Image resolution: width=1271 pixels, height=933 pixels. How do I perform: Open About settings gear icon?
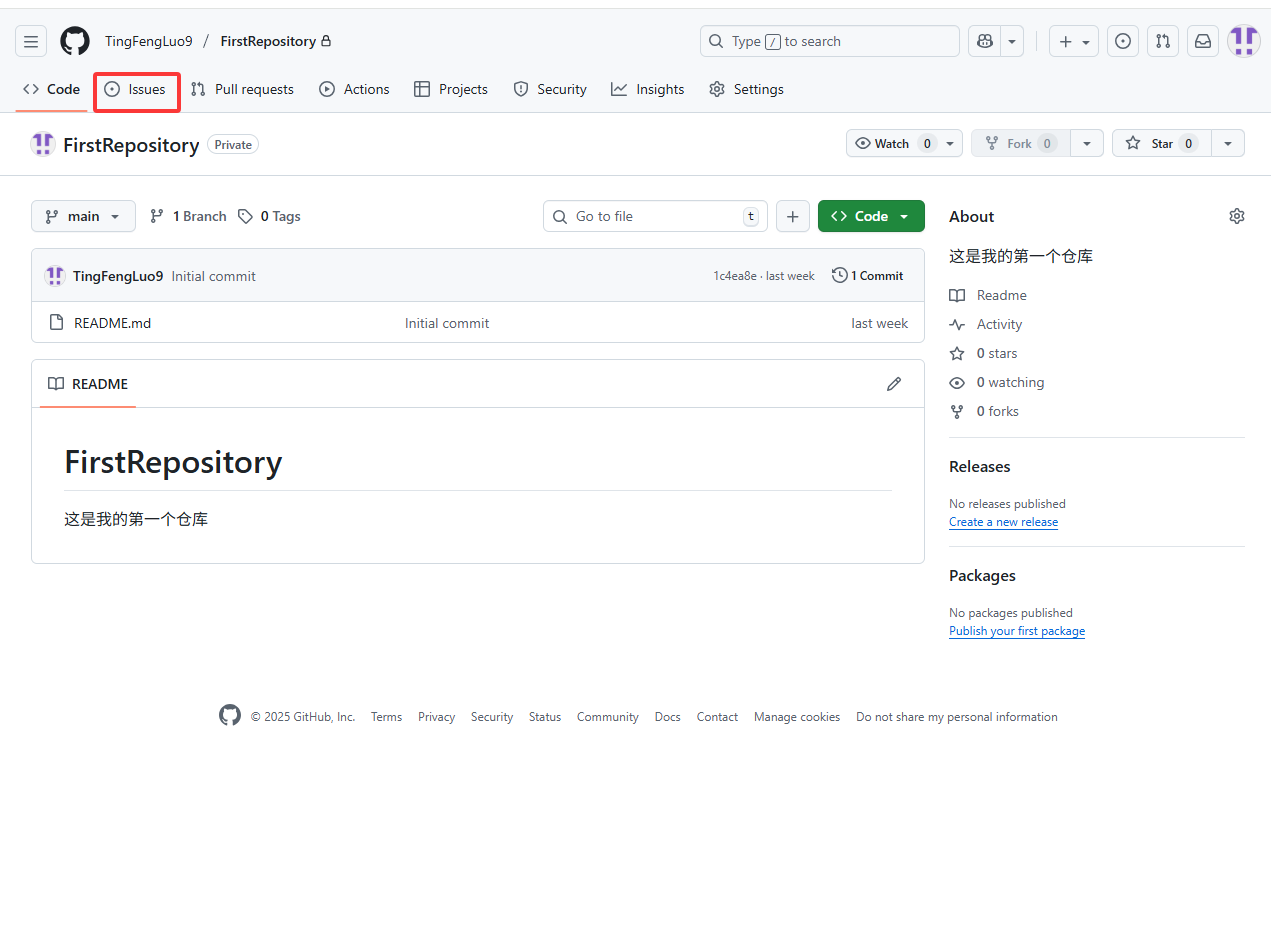[1237, 216]
